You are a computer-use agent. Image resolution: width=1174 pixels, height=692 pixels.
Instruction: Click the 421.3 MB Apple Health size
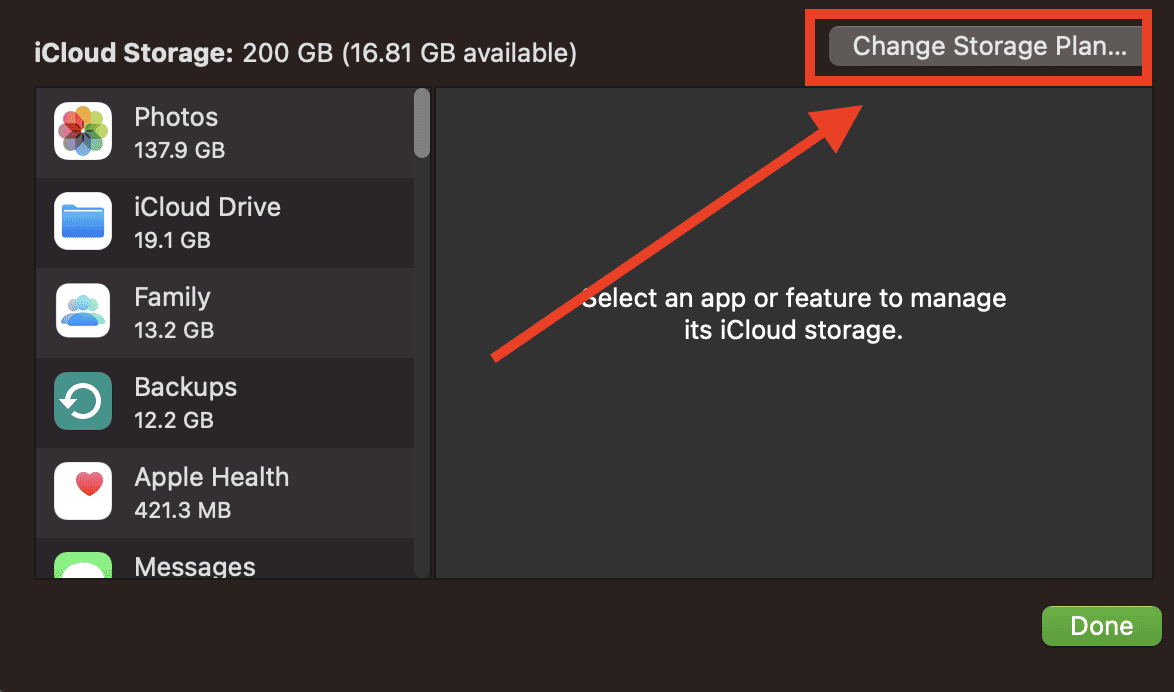[182, 510]
